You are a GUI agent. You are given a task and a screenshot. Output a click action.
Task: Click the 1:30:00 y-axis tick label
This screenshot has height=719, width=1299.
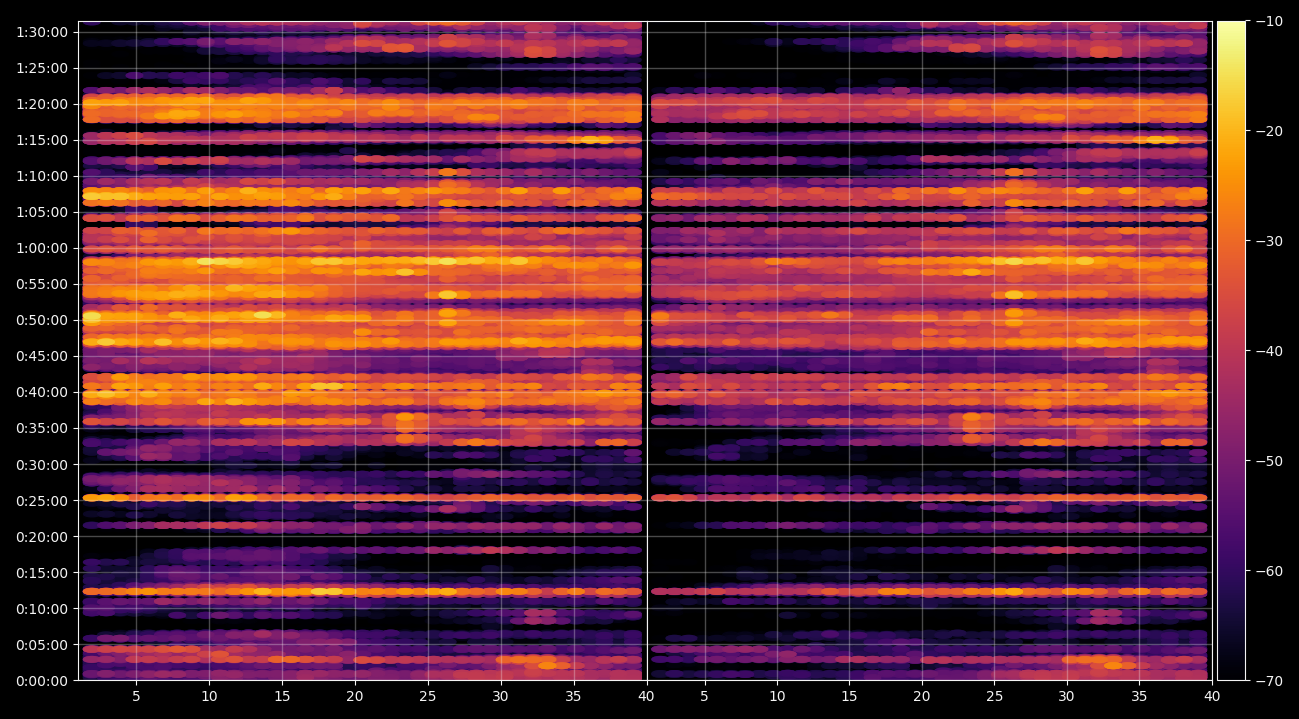pos(42,32)
